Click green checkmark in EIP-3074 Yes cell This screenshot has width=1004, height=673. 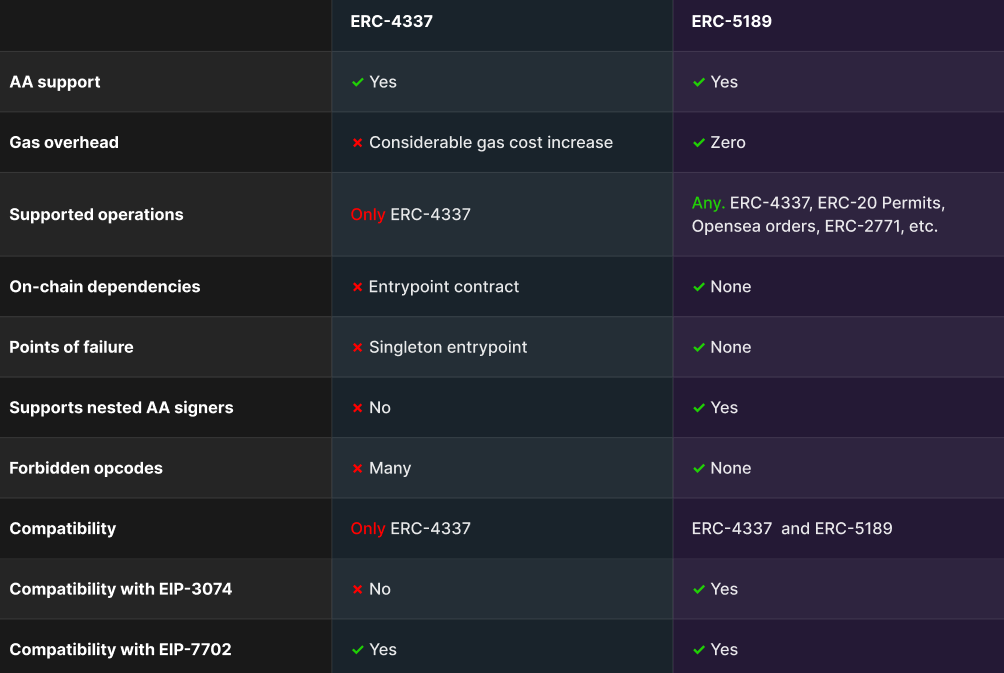699,590
